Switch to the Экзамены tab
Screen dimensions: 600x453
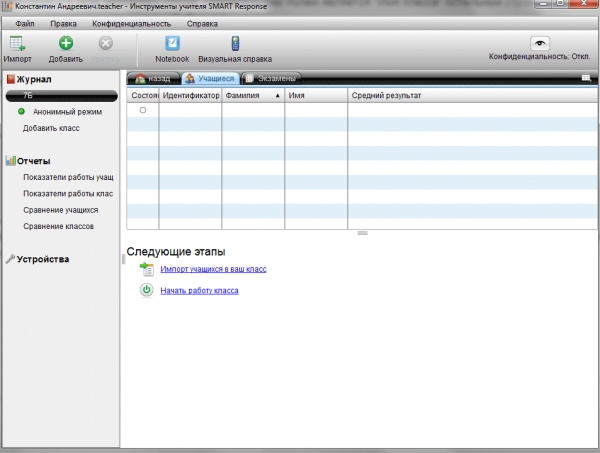tap(271, 78)
